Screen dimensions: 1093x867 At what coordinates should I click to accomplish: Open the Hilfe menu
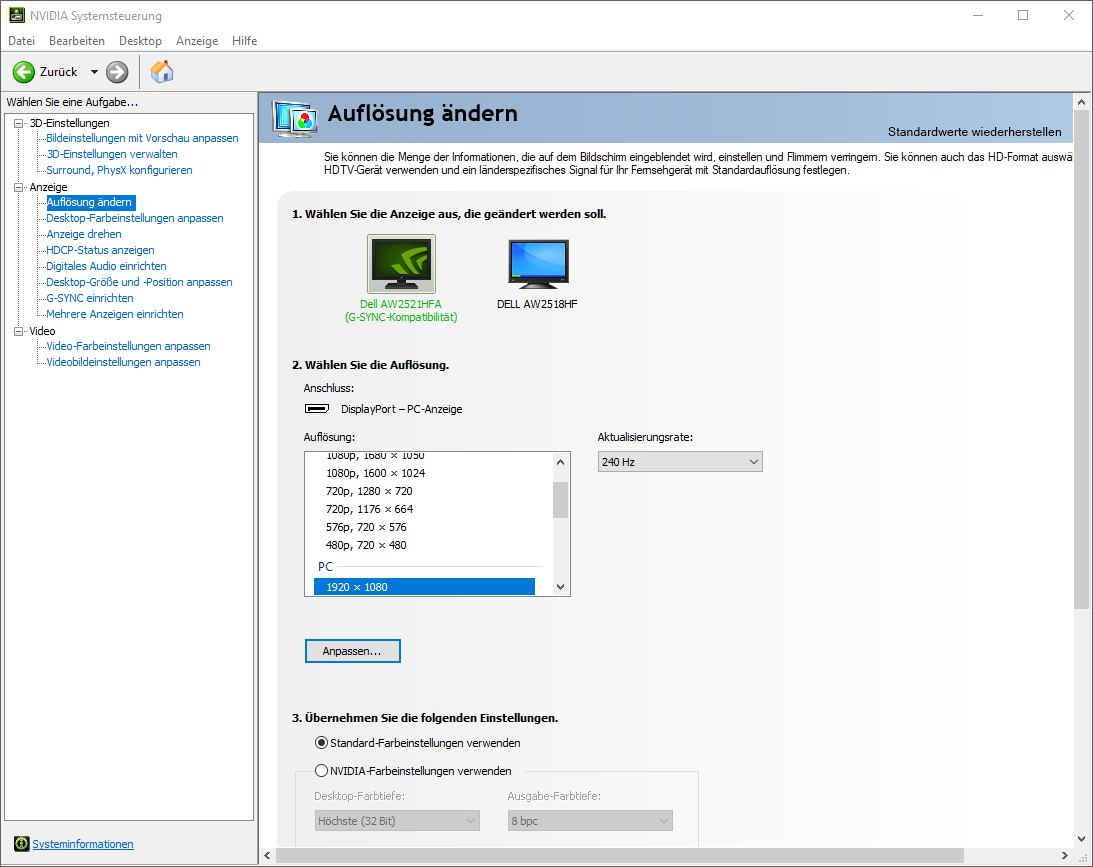pos(245,40)
